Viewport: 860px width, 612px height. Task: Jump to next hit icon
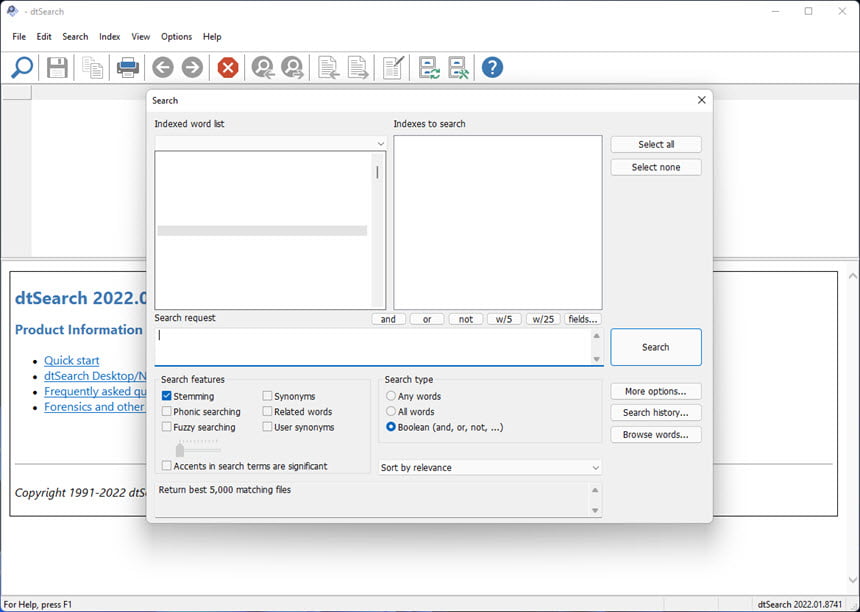click(x=292, y=67)
